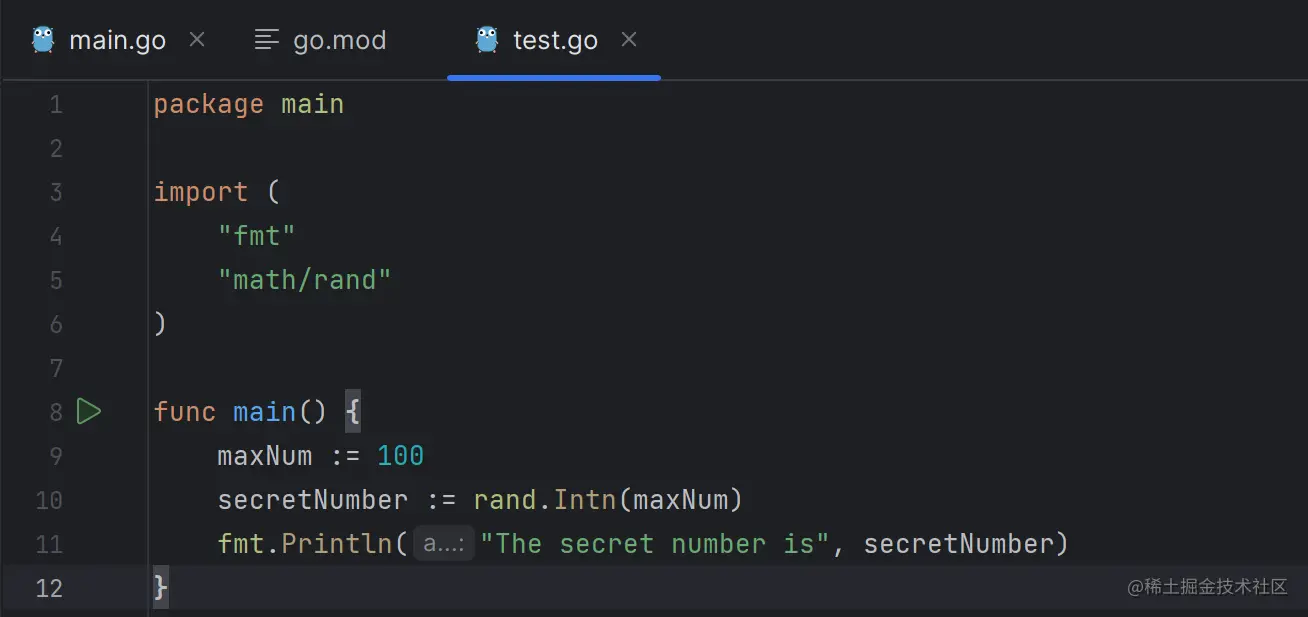Click the Intn method call
Image resolution: width=1308 pixels, height=617 pixels.
pos(585,500)
